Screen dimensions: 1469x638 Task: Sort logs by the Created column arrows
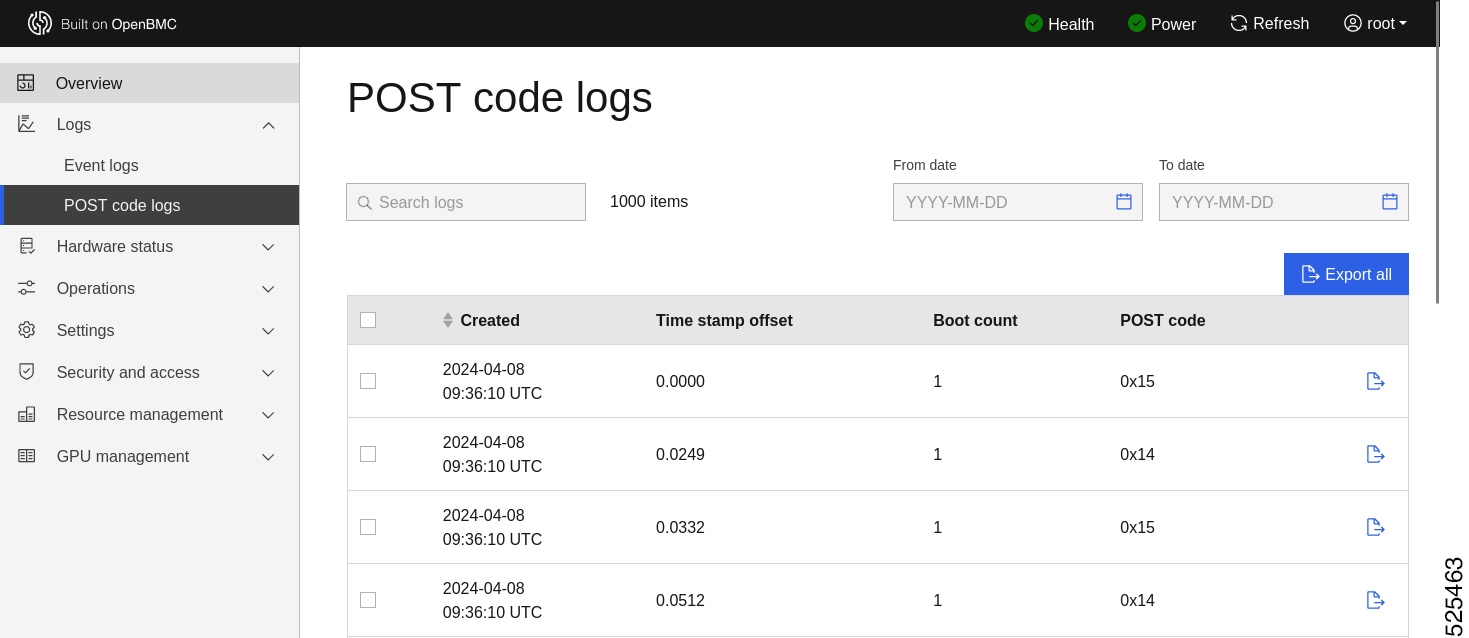(x=448, y=320)
